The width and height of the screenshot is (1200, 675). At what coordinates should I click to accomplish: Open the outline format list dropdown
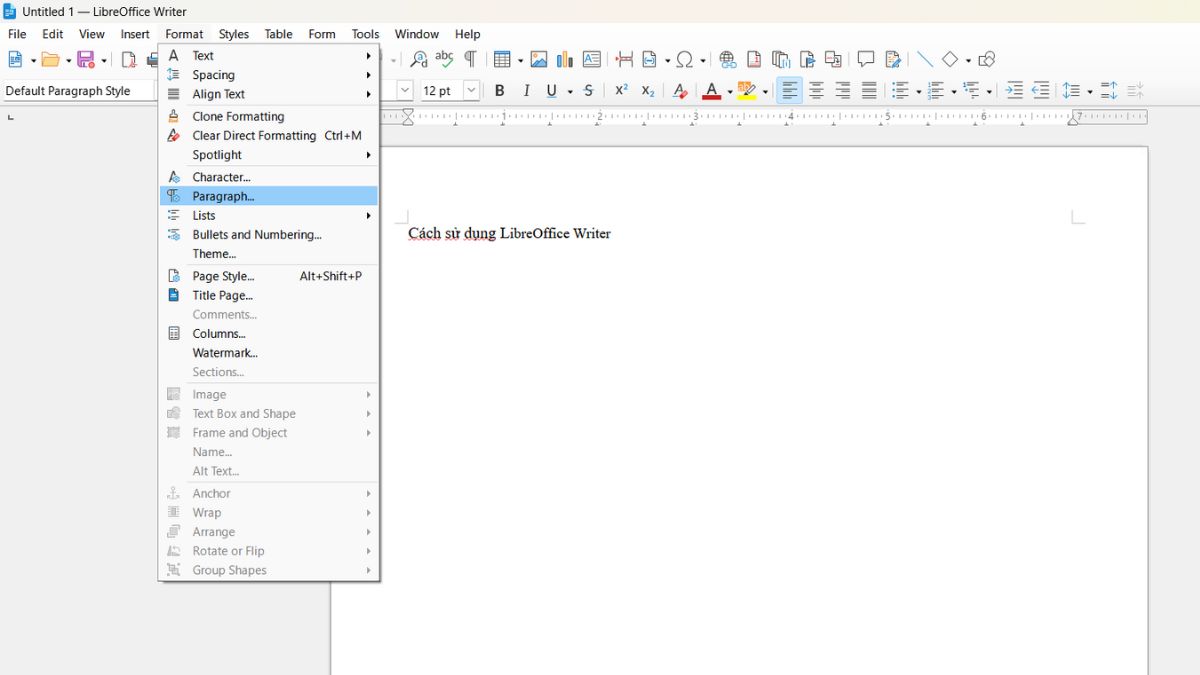[990, 92]
